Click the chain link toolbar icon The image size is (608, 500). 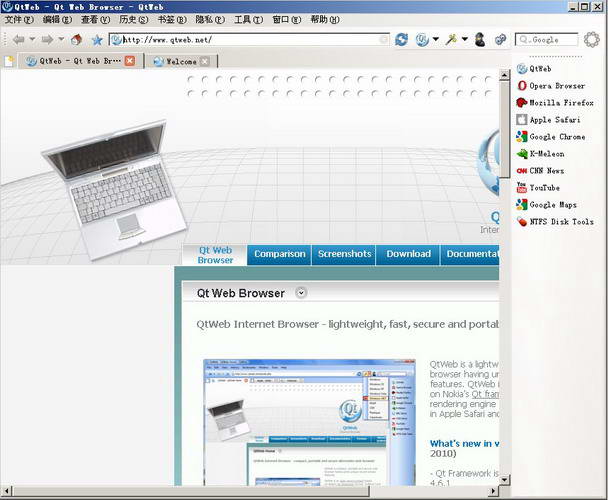point(501,40)
